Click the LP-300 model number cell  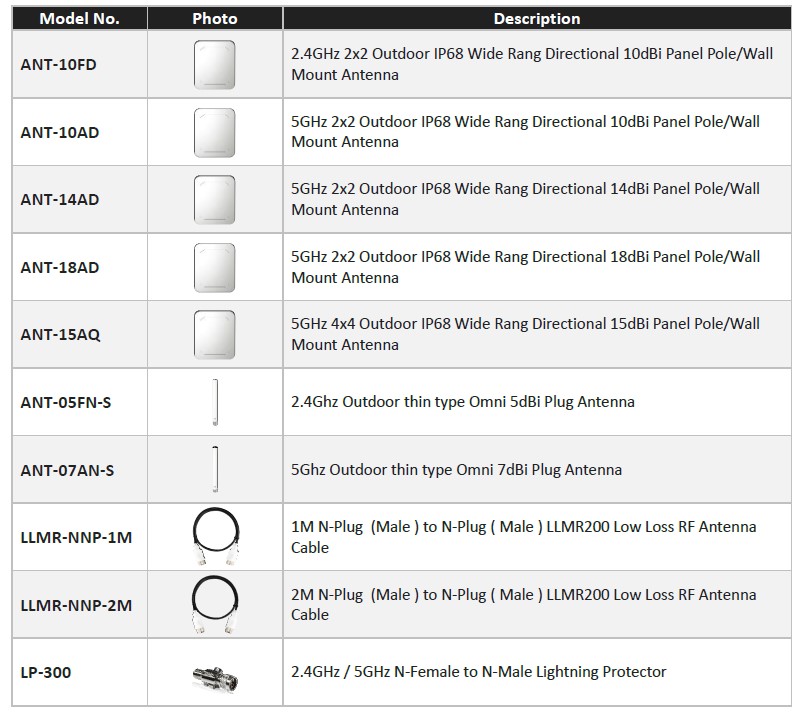click(46, 672)
